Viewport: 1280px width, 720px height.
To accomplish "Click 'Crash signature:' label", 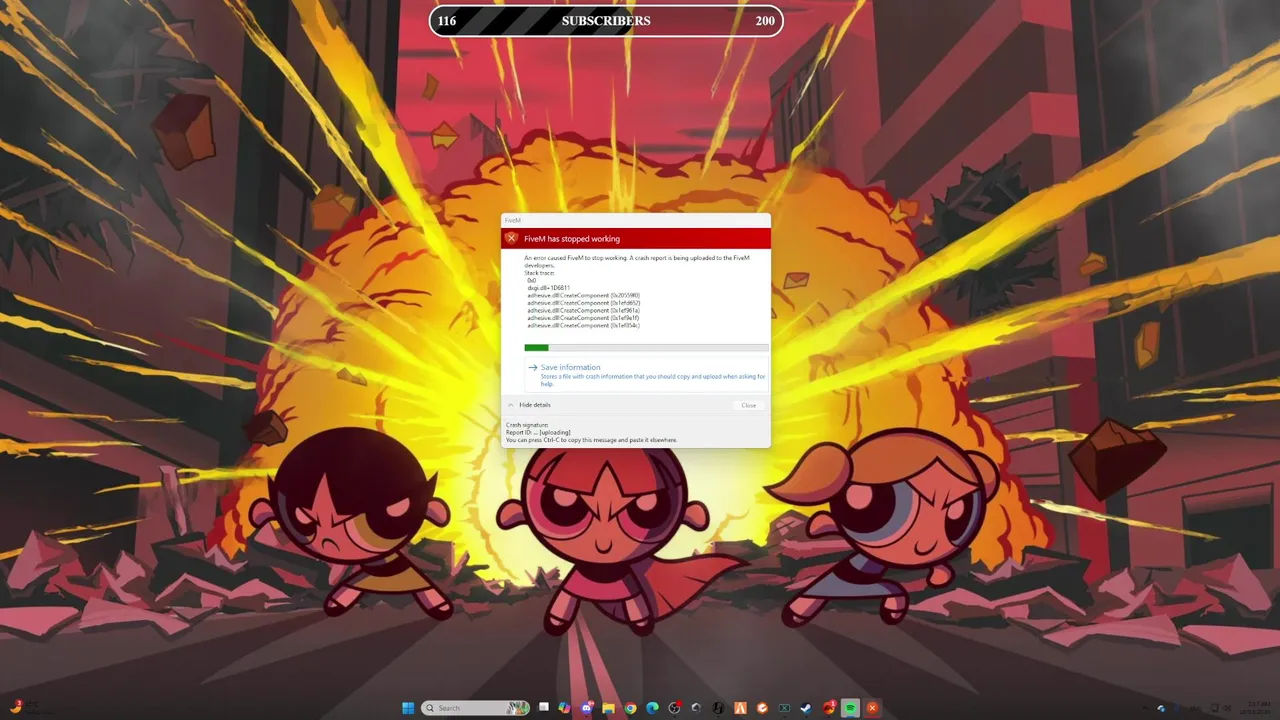I will [527, 425].
